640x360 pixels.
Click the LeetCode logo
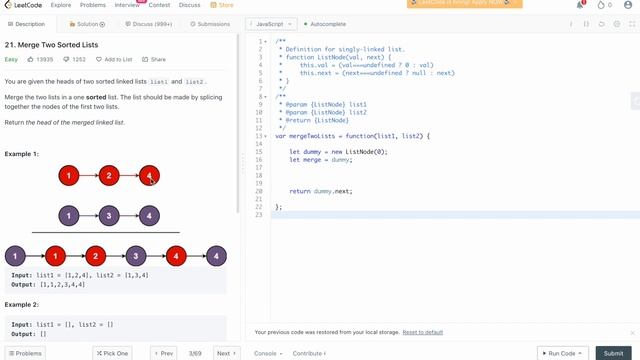[x=23, y=5]
